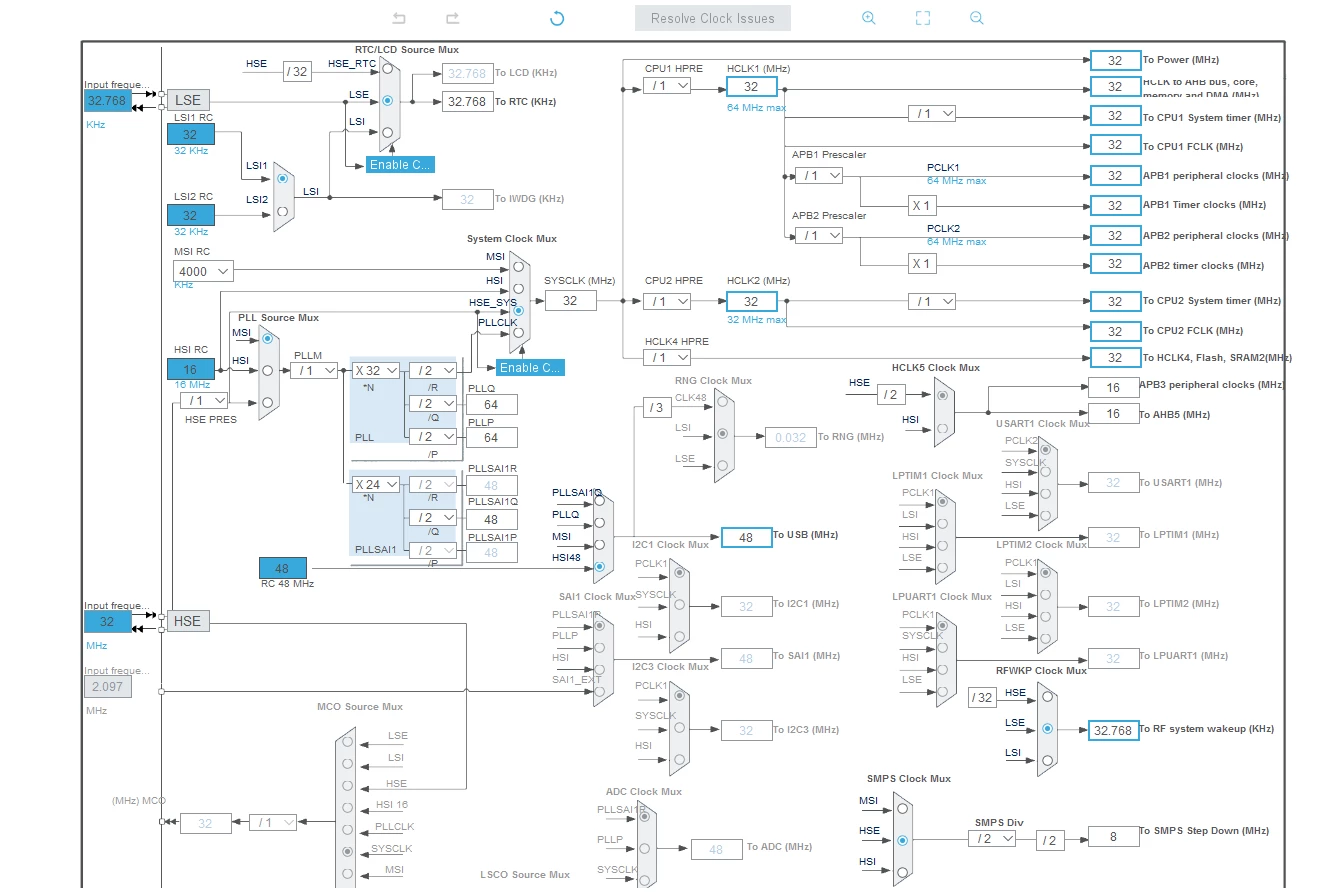Image resolution: width=1322 pixels, height=892 pixels.
Task: Open the HCLK4 HPRE prescaler dropdown
Action: point(667,357)
